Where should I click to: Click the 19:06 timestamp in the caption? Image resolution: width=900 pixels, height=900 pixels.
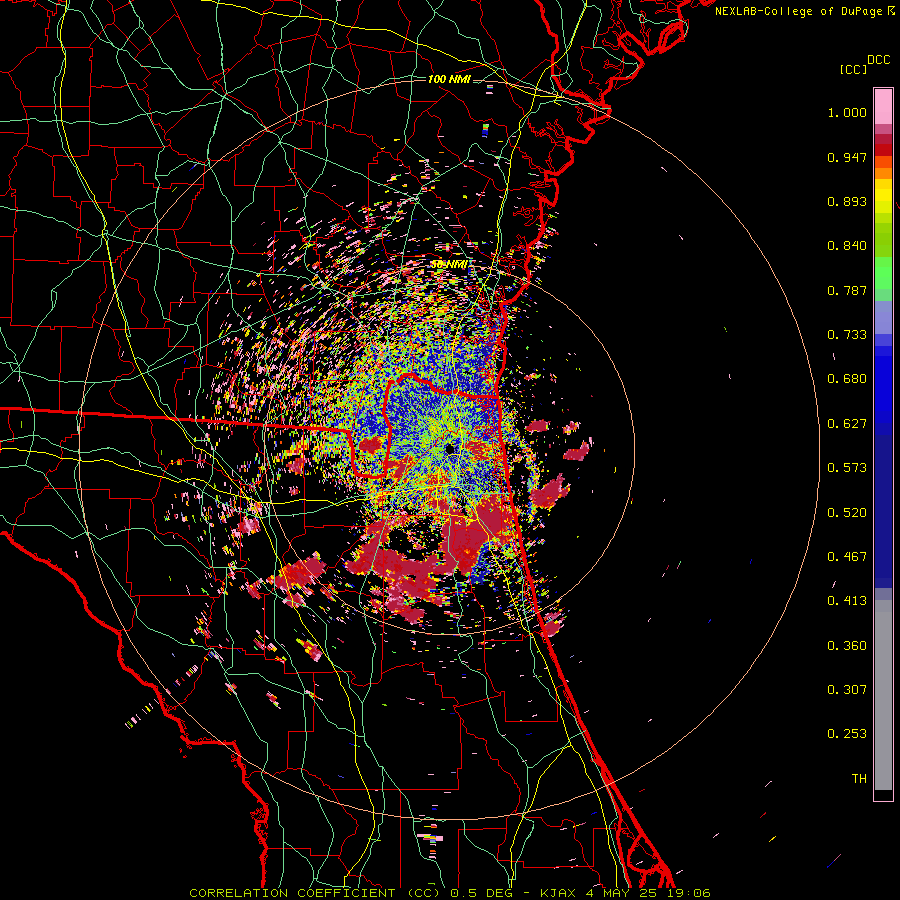(689, 893)
